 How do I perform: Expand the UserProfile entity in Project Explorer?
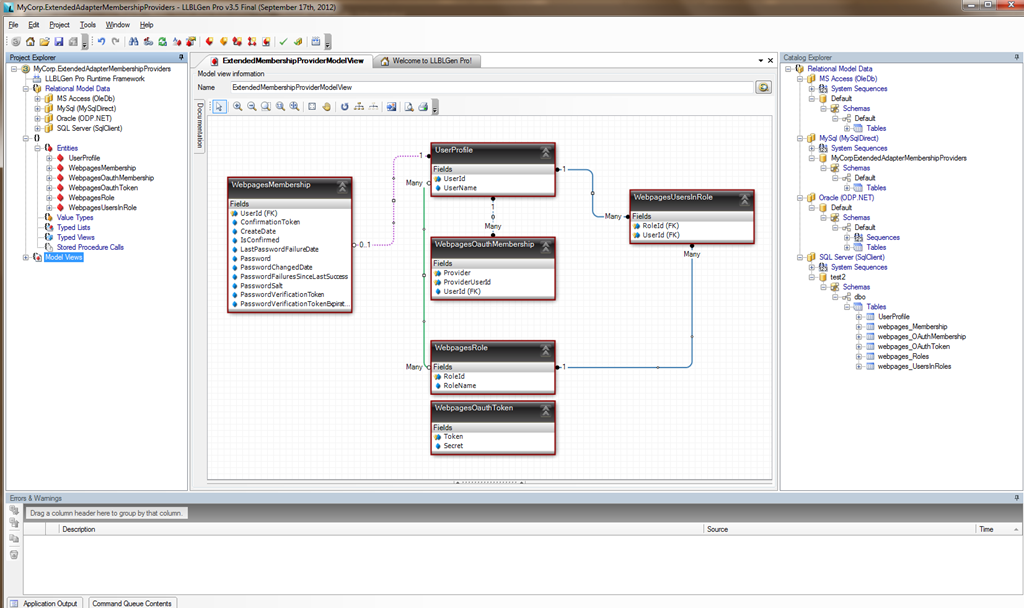pyautogui.click(x=49, y=158)
